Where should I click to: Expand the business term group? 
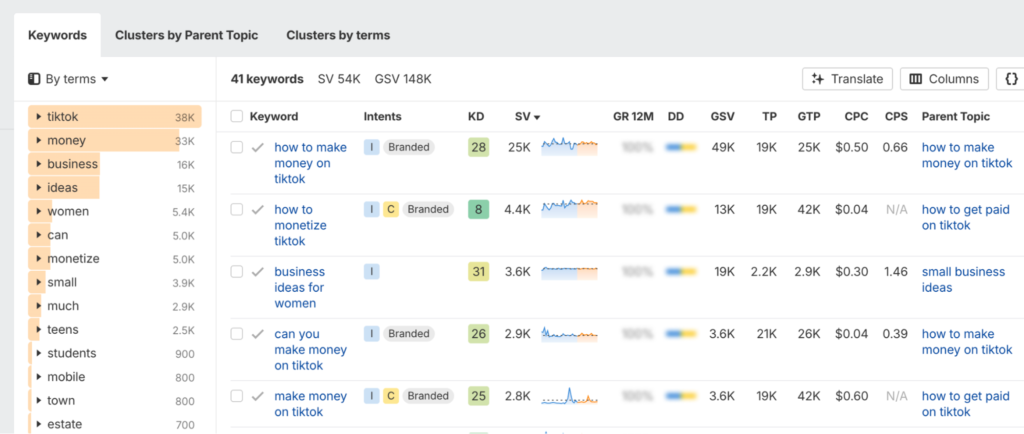point(39,164)
